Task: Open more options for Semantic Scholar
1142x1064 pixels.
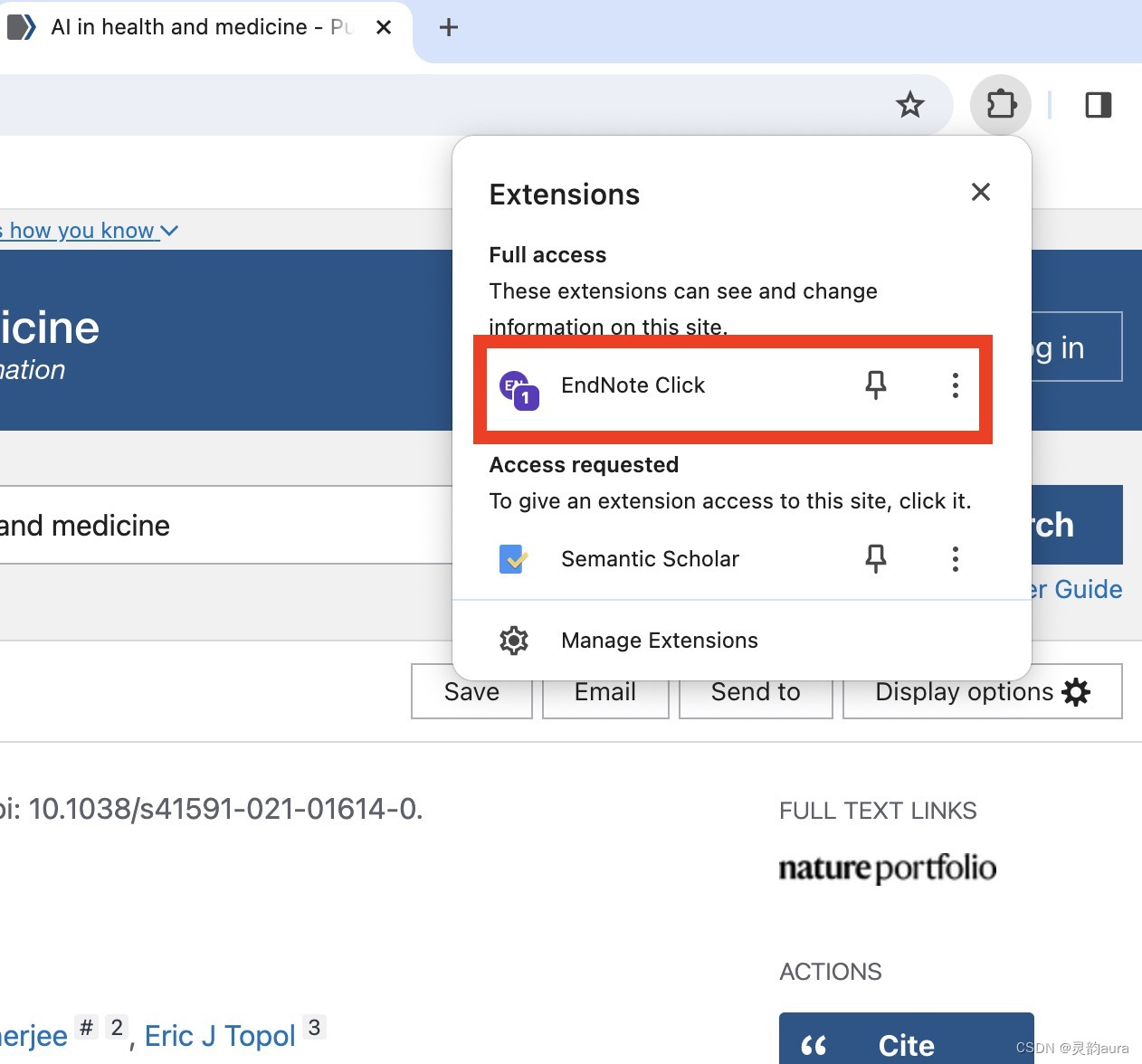Action: pos(956,559)
